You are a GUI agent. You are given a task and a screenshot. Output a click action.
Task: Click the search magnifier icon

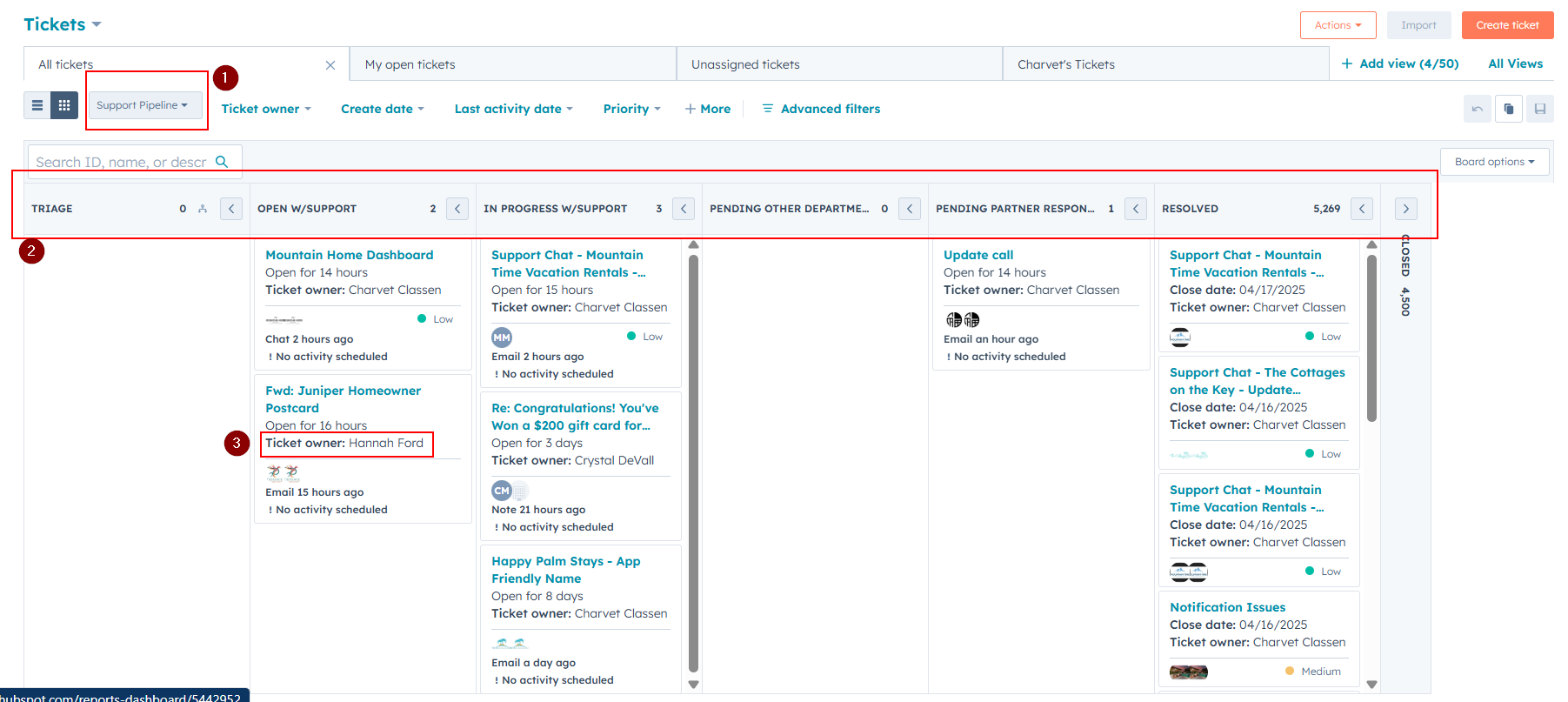(222, 162)
